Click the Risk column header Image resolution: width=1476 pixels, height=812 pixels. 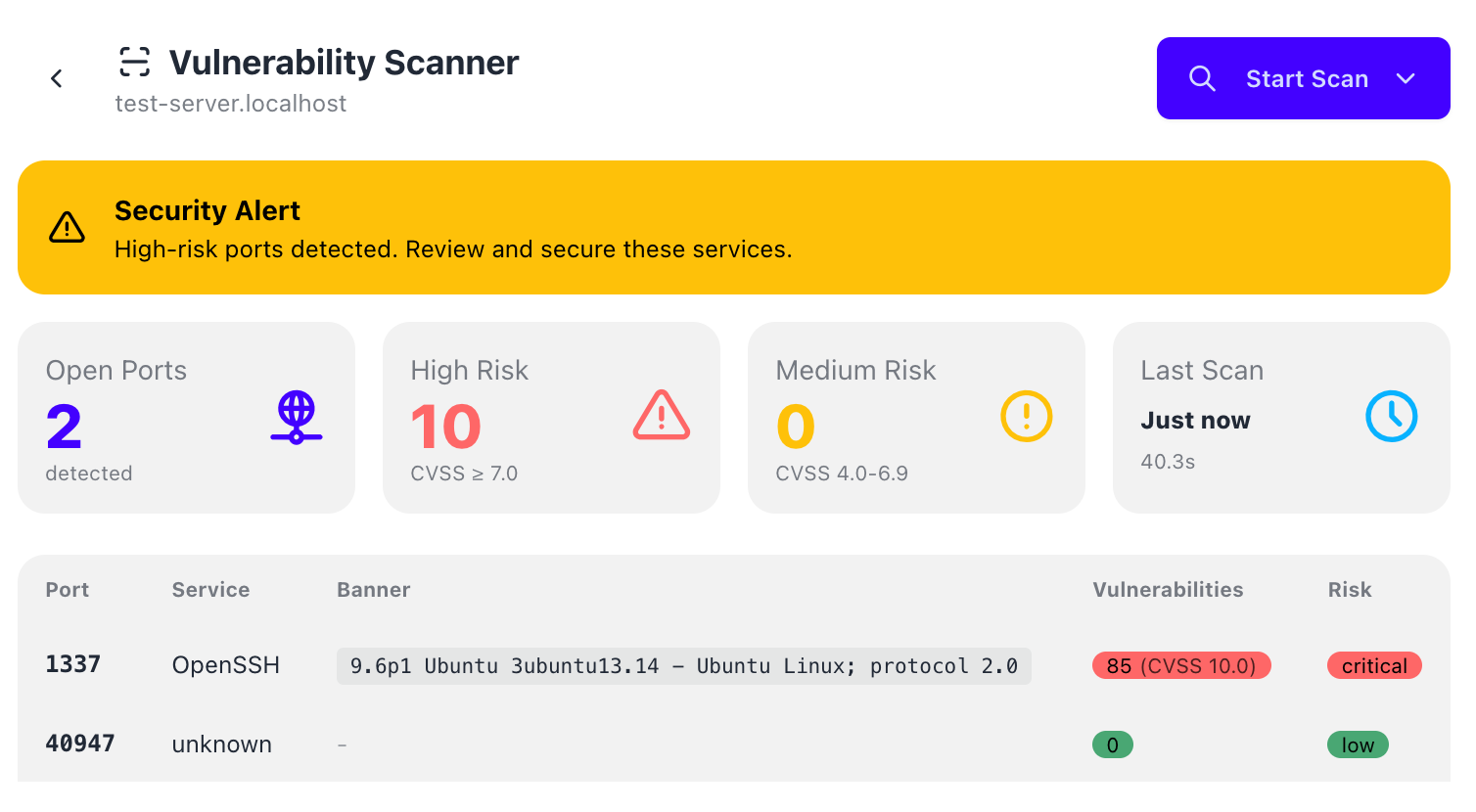coord(1350,590)
